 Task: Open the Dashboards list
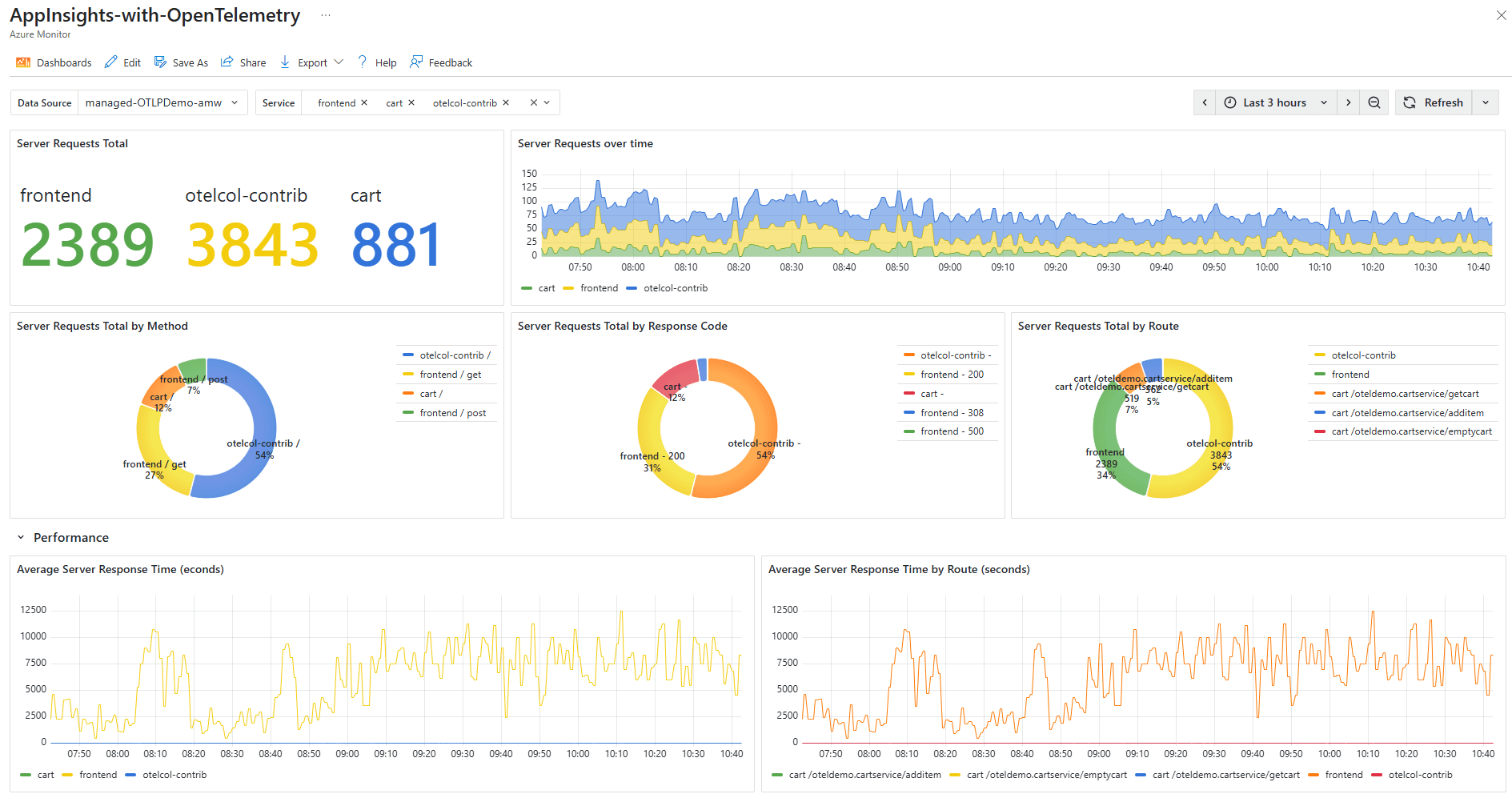tap(54, 62)
